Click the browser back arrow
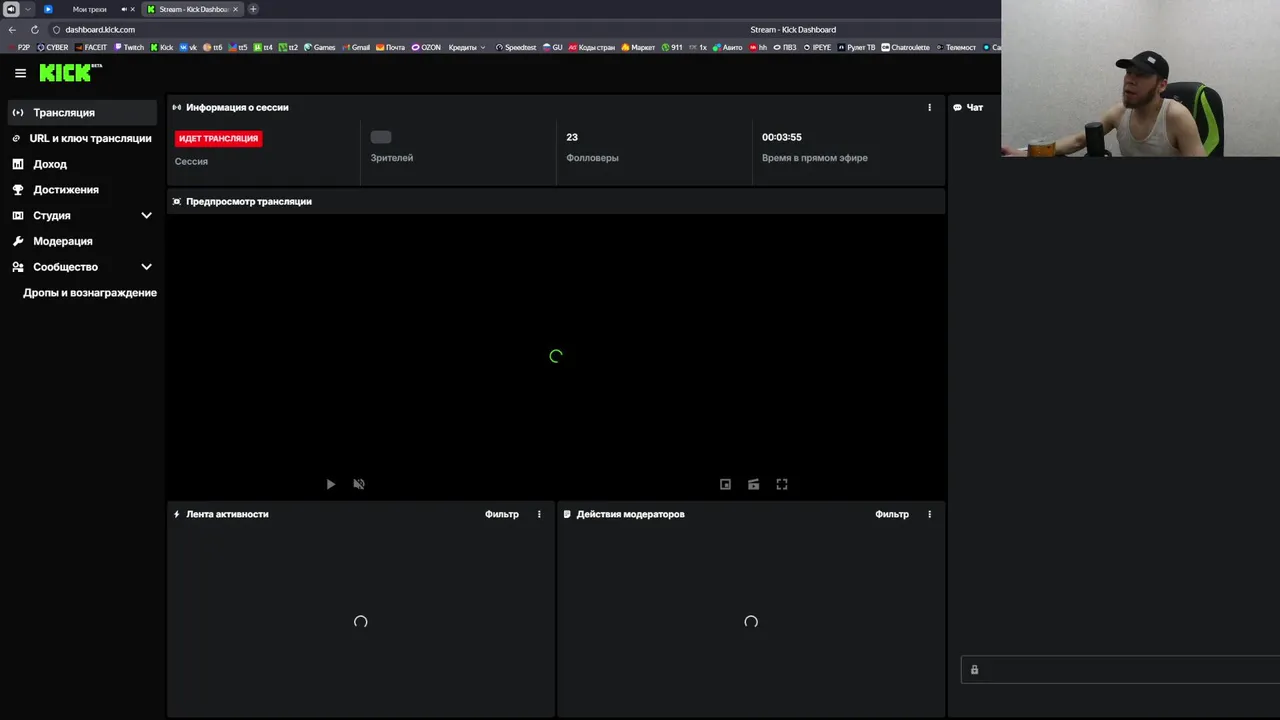The height and width of the screenshot is (720, 1280). point(12,30)
